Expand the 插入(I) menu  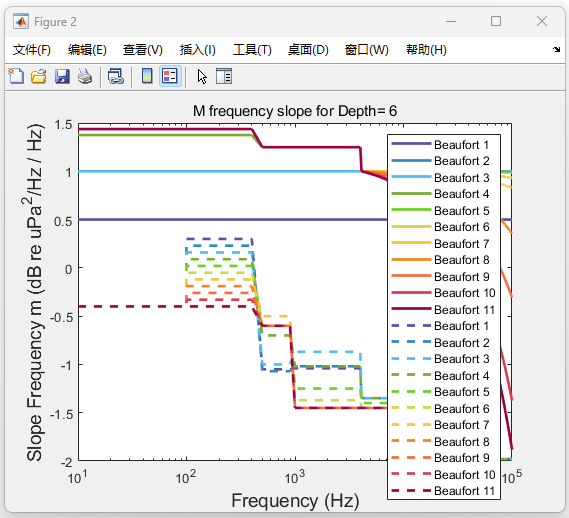pos(198,50)
